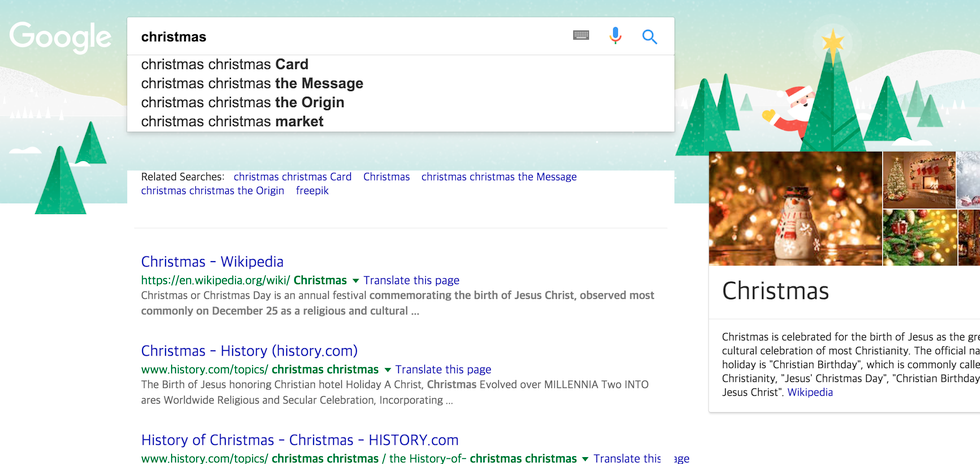Choose 'christmas christmas the Message' suggestion
This screenshot has width=980, height=464.
(x=252, y=84)
